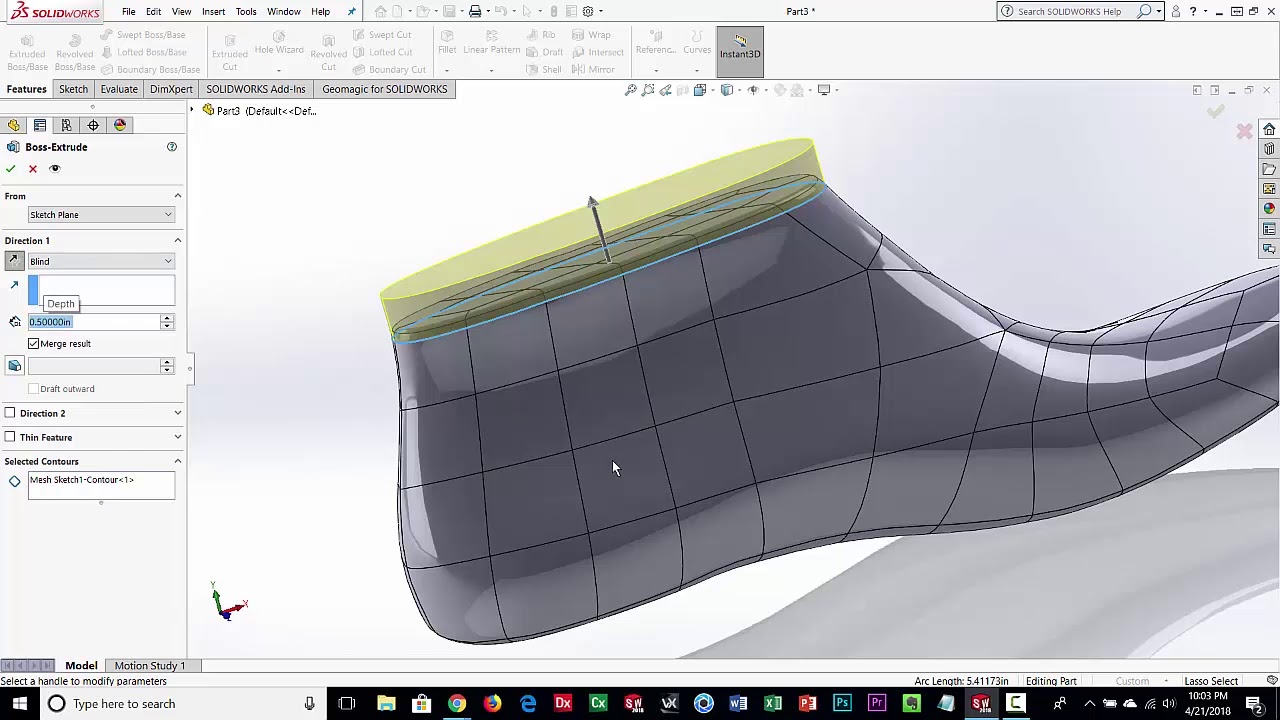
Task: Click the Windows Start button
Action: pyautogui.click(x=19, y=704)
